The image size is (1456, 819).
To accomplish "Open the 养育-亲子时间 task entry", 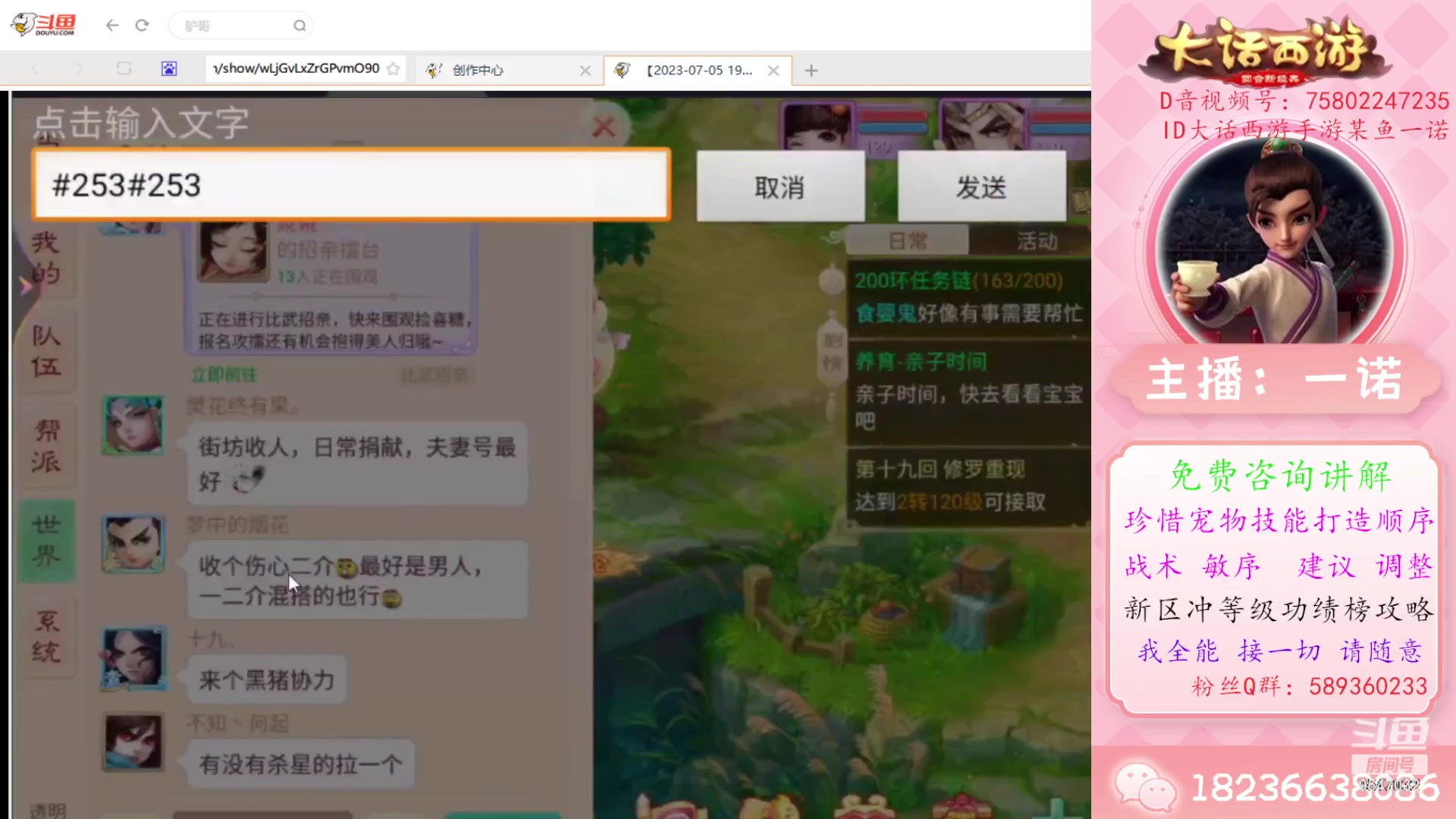I will tap(969, 391).
